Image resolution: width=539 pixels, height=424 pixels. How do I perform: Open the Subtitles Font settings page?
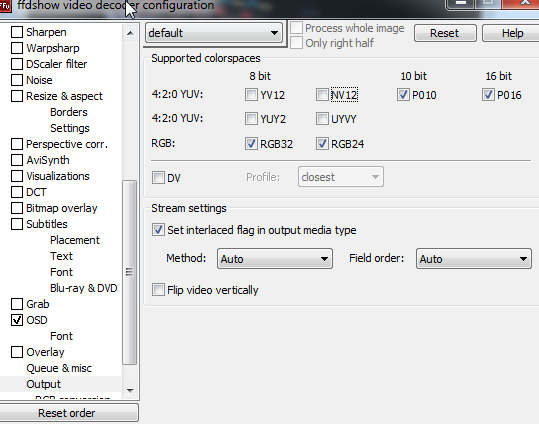61,272
